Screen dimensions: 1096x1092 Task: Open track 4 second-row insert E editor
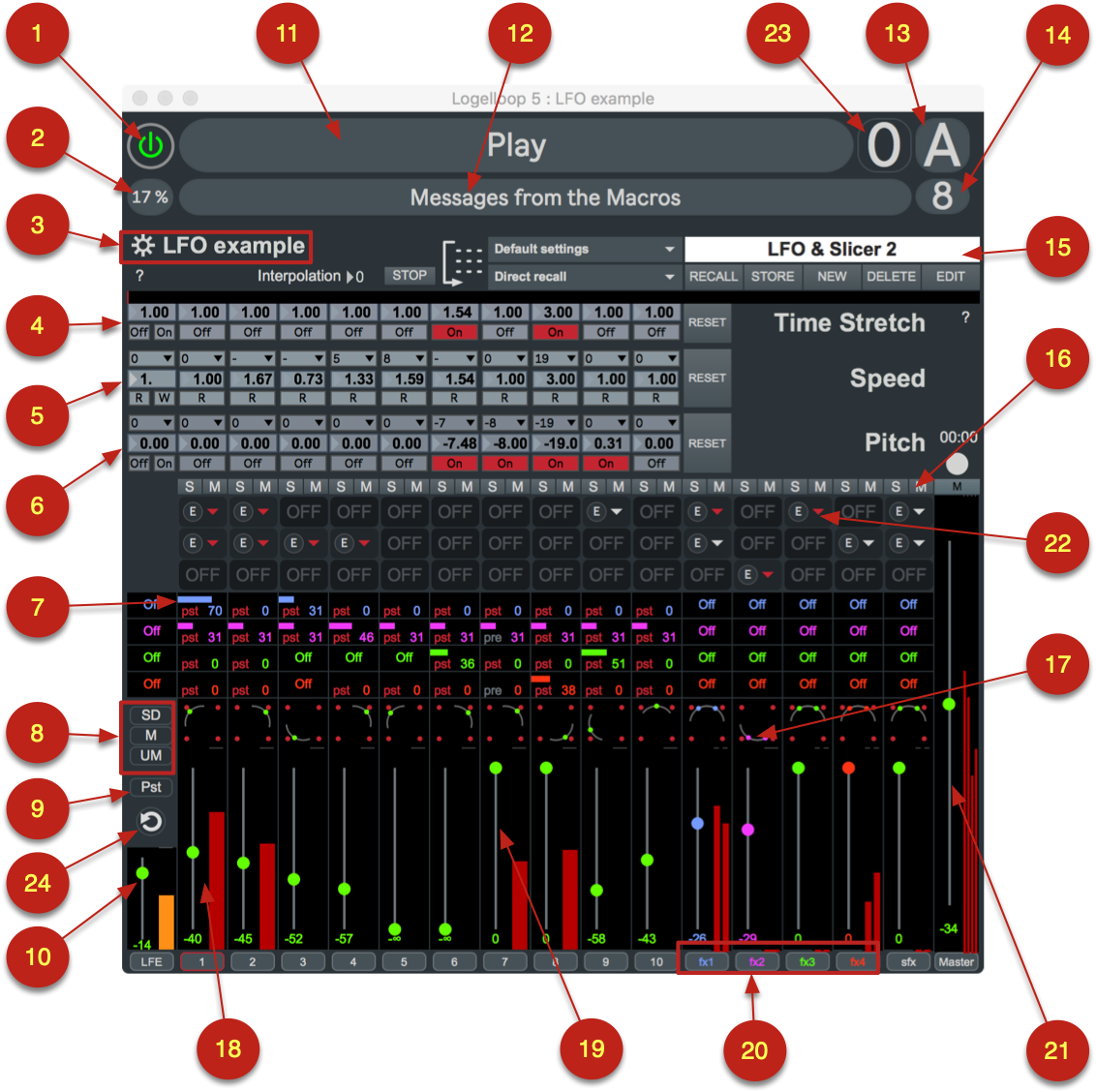tap(344, 543)
